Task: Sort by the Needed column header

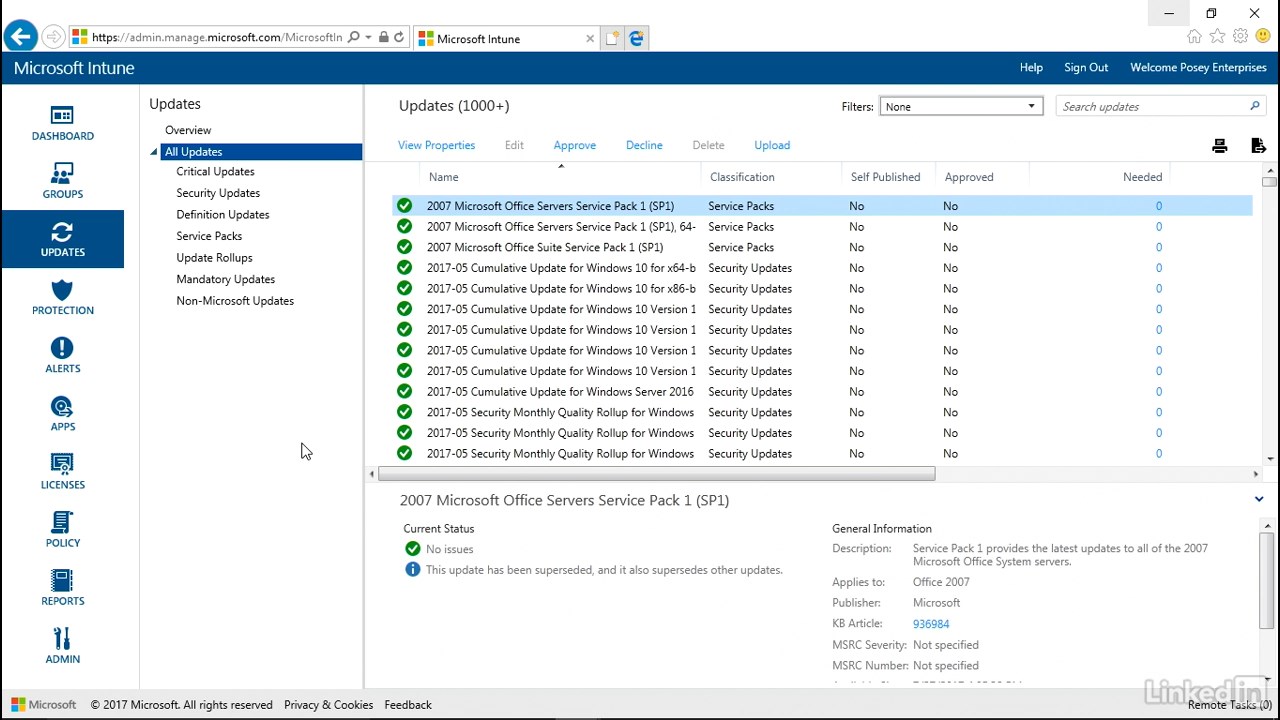Action: click(1142, 177)
